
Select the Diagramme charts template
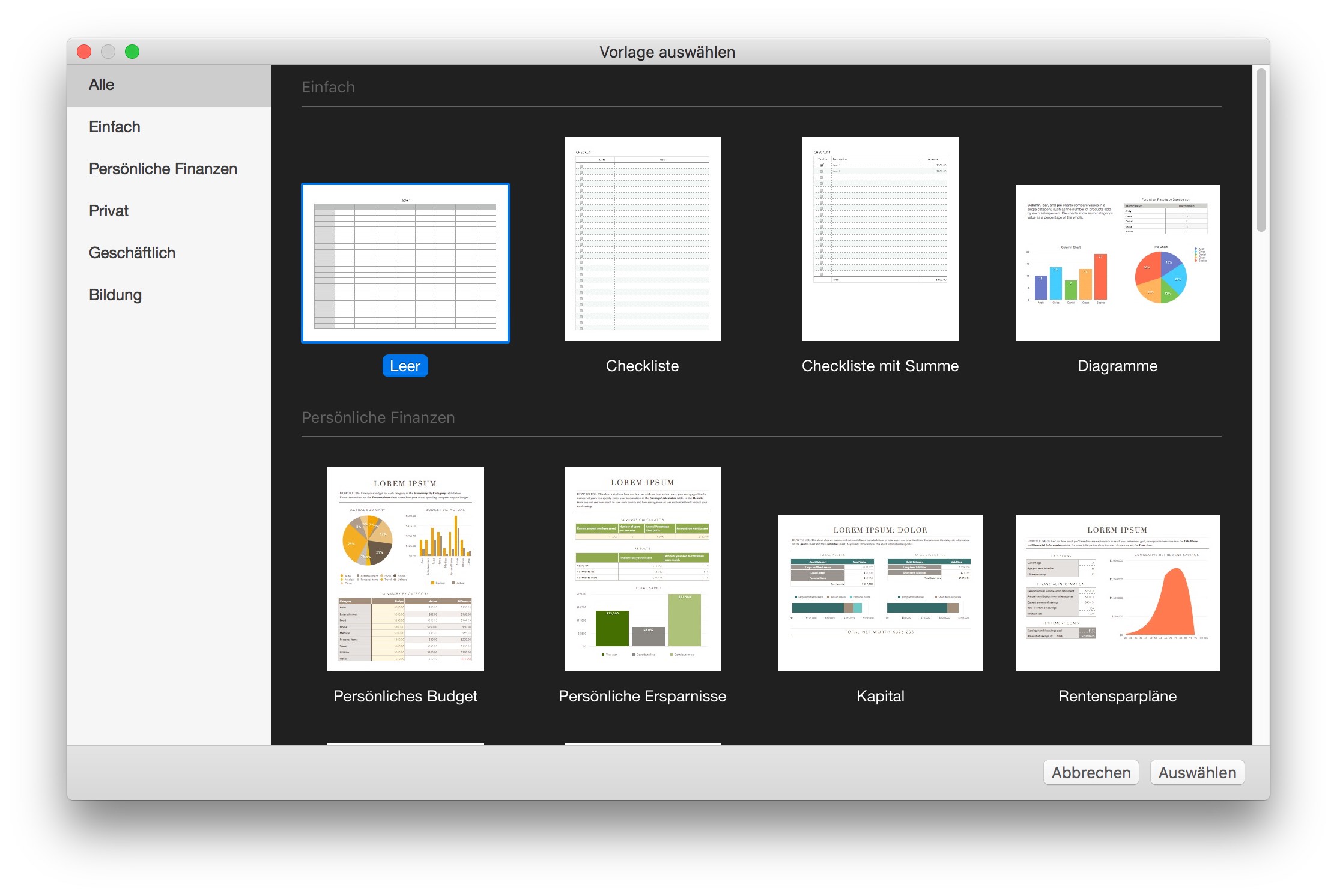point(1117,263)
